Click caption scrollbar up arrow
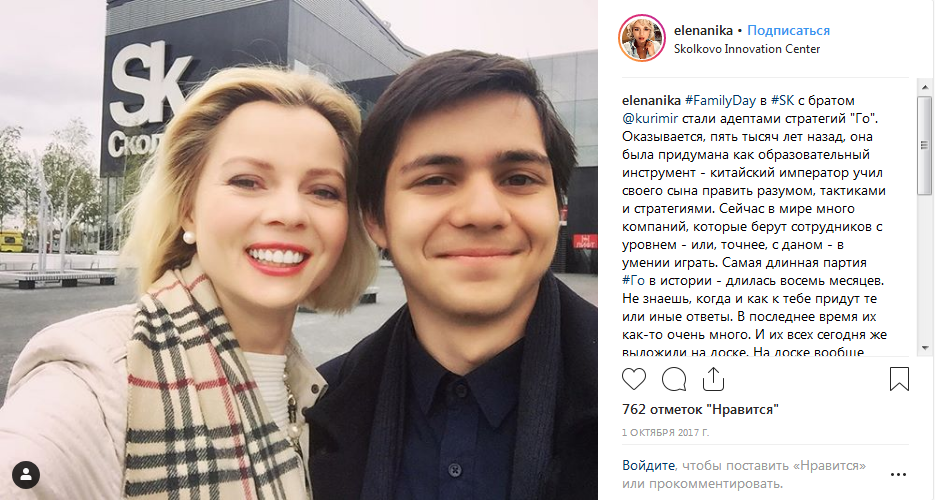The width and height of the screenshot is (935, 500). (925, 88)
